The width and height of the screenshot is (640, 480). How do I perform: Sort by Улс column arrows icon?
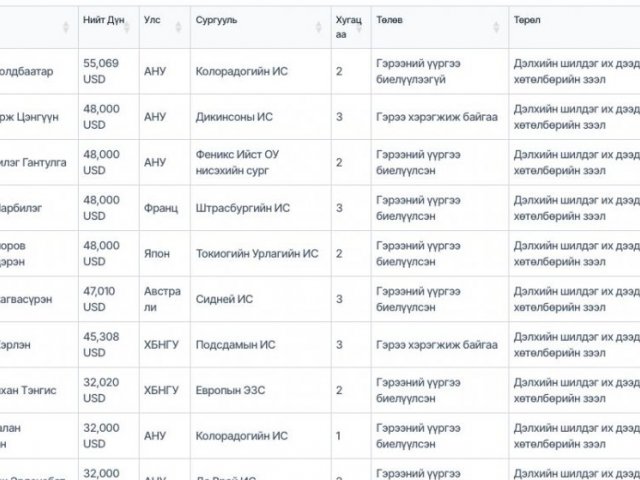(x=178, y=27)
